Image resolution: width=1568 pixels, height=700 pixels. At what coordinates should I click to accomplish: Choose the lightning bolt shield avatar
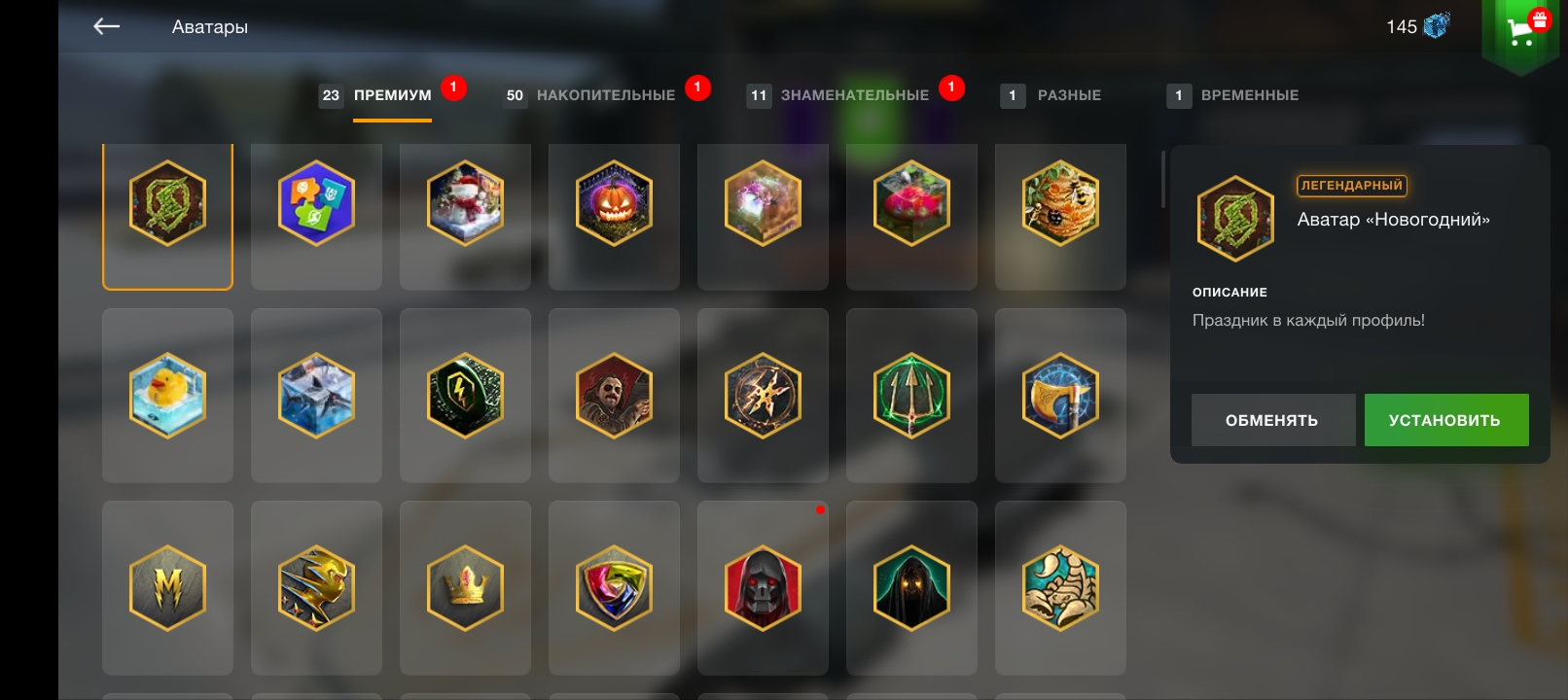click(465, 396)
